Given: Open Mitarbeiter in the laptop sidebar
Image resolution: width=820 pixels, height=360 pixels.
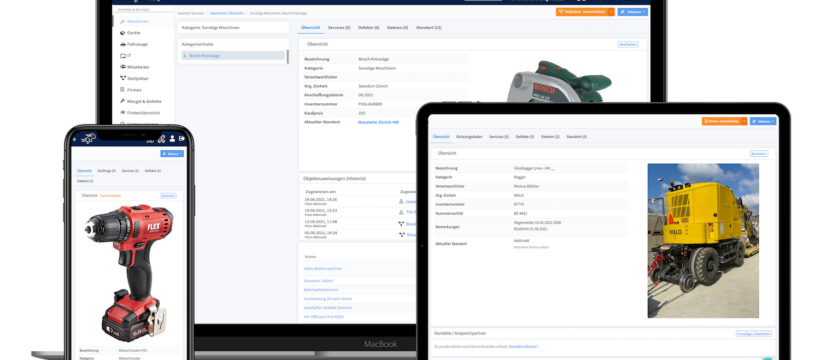Looking at the screenshot, I should [x=134, y=67].
